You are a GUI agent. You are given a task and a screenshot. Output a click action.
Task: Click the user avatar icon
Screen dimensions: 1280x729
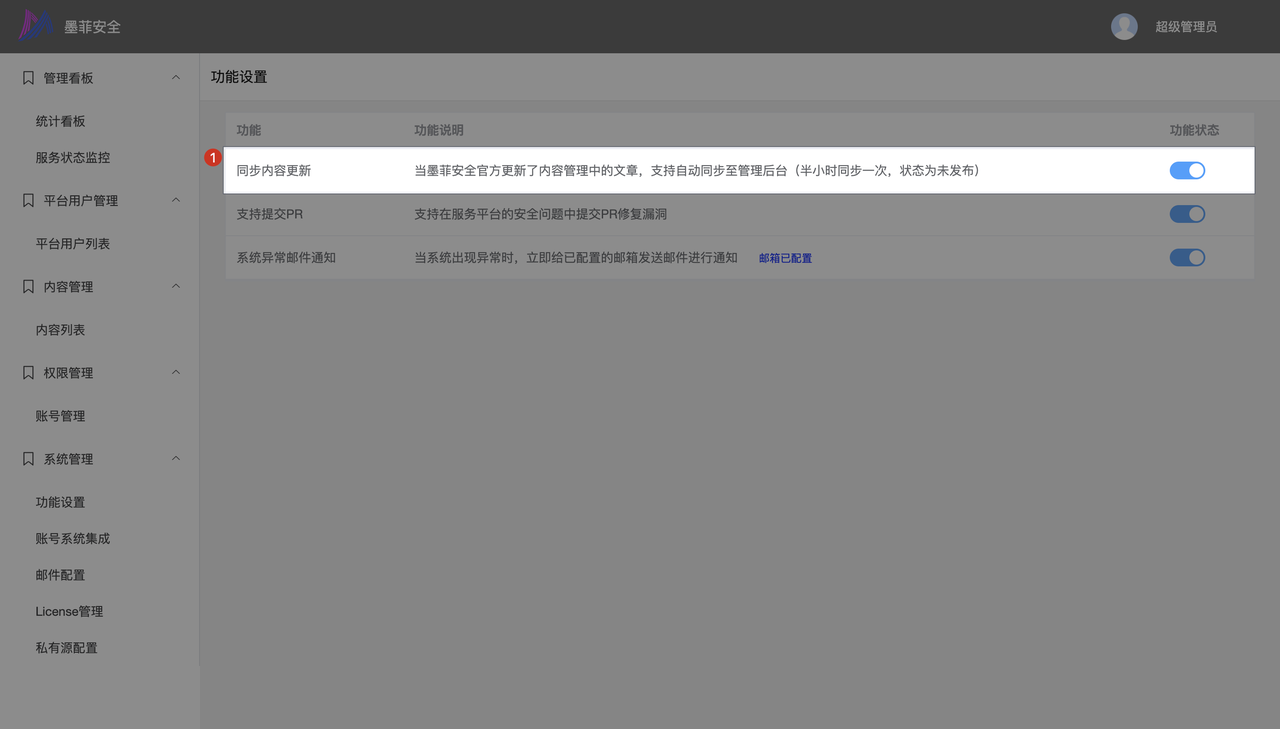(x=1124, y=27)
